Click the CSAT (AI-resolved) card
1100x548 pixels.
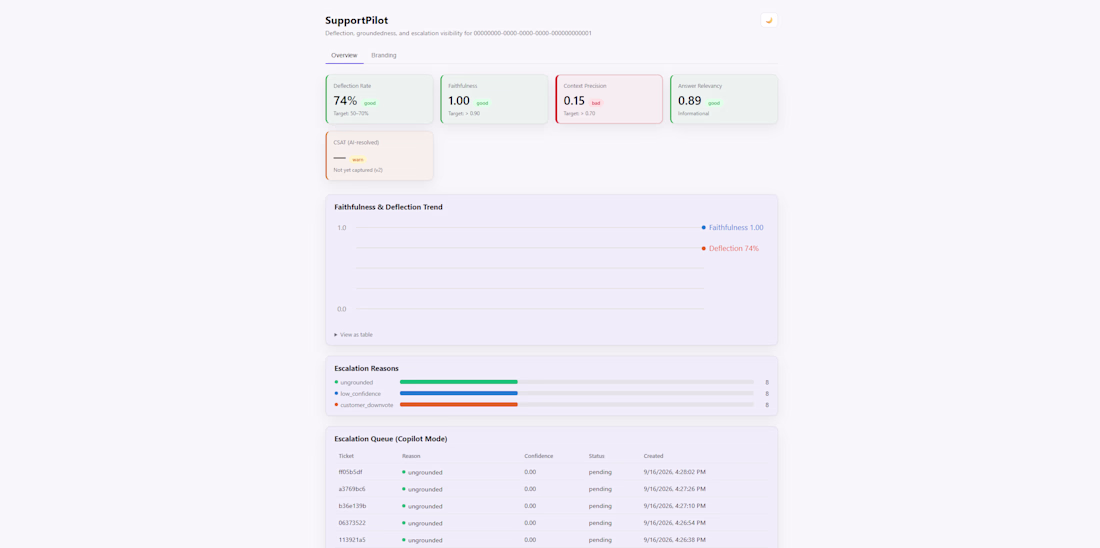pos(380,156)
